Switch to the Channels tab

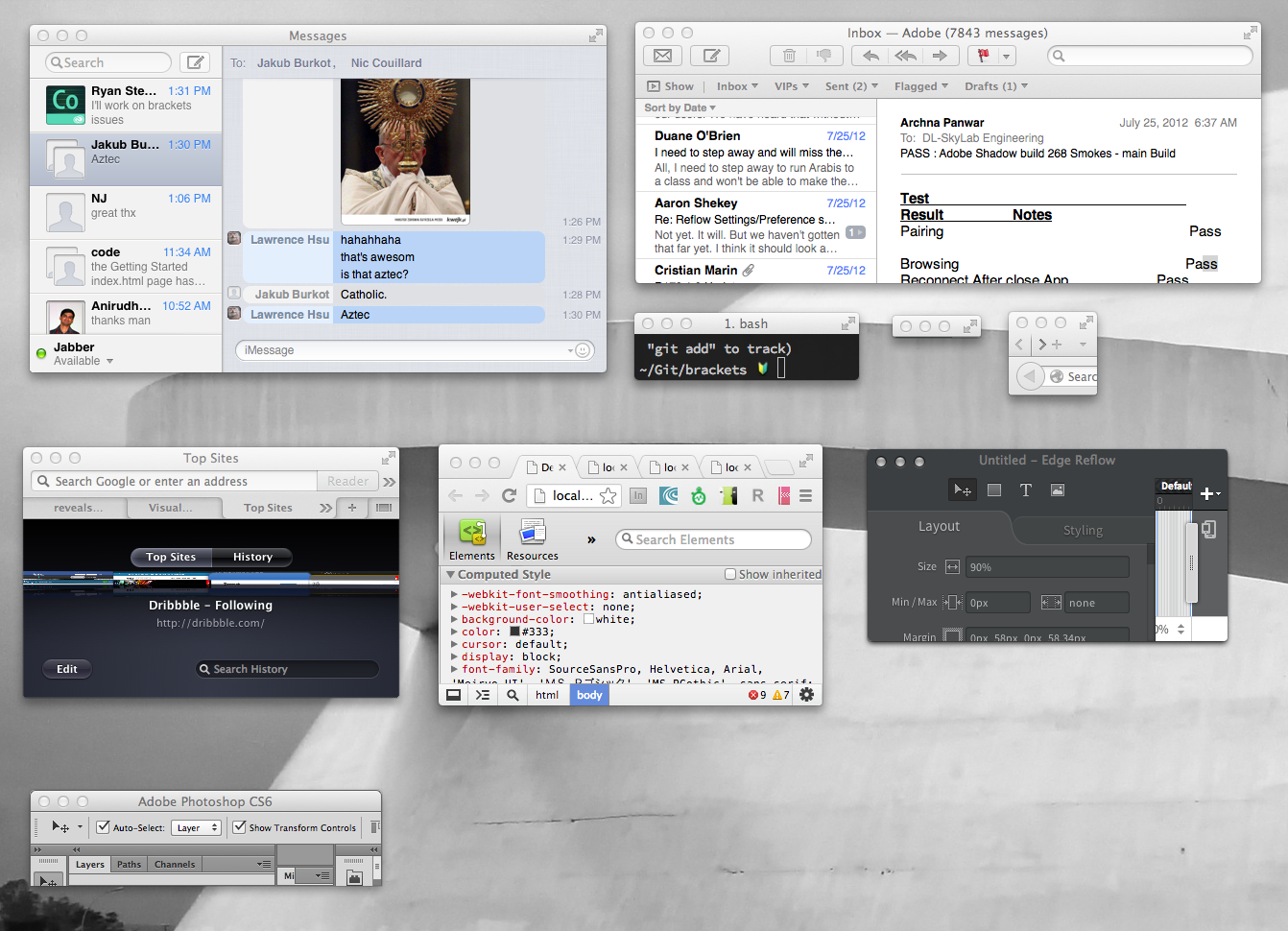pyautogui.click(x=175, y=864)
